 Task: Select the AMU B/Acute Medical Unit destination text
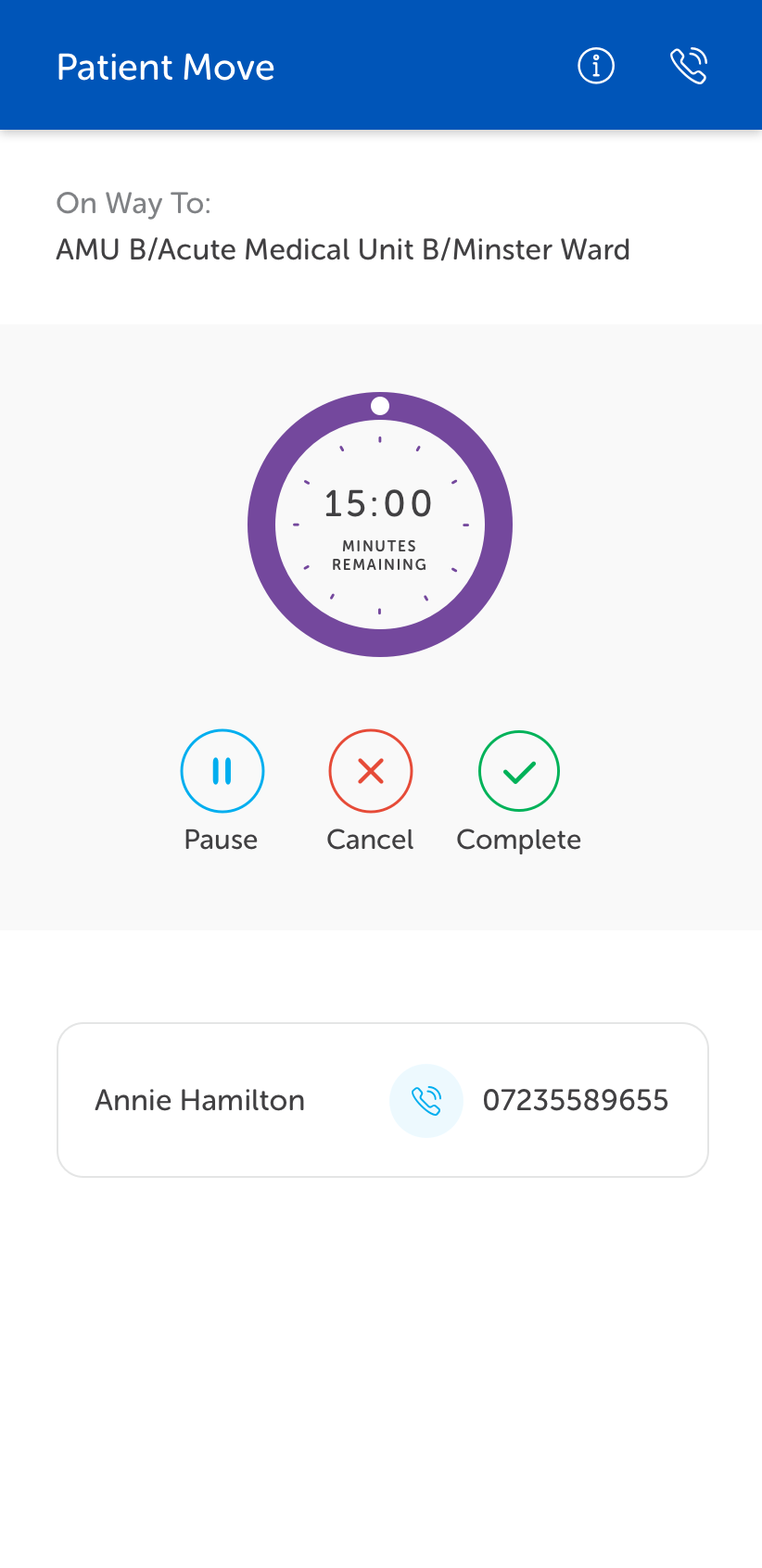(x=343, y=250)
